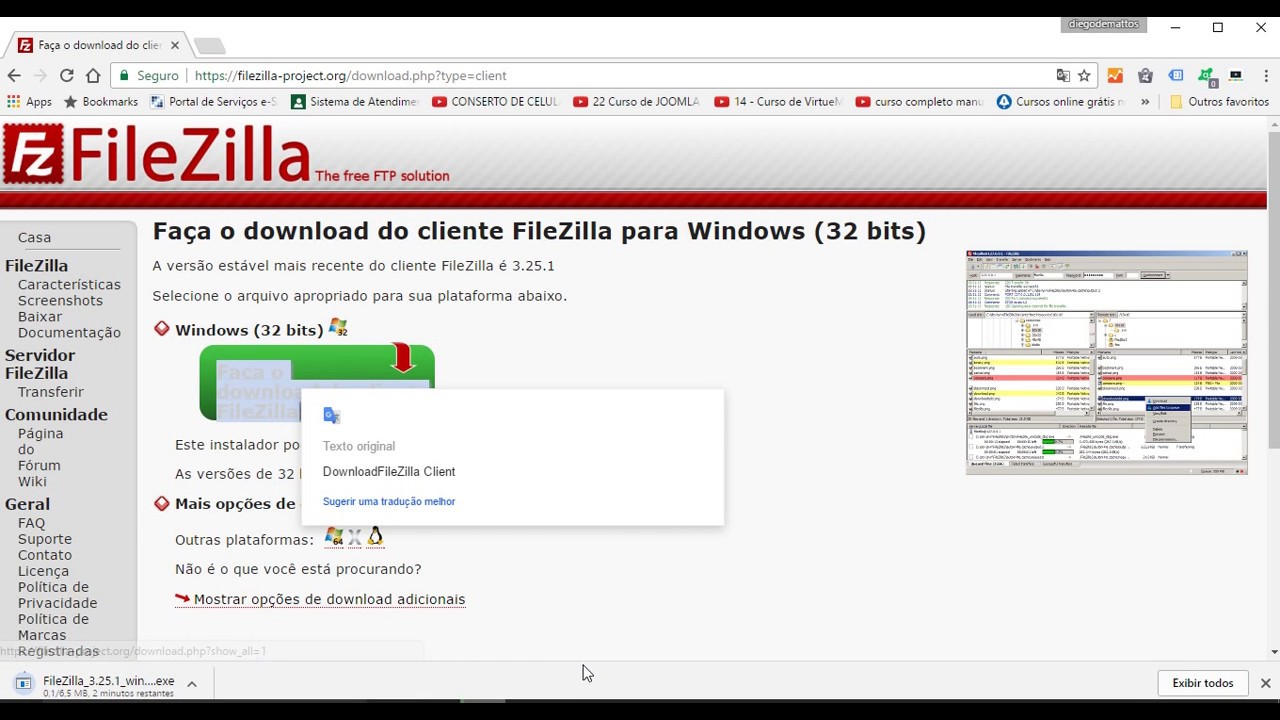Open the 22 Curso de JOOMLA bookmark
Screen dimensions: 1280x720
click(636, 101)
